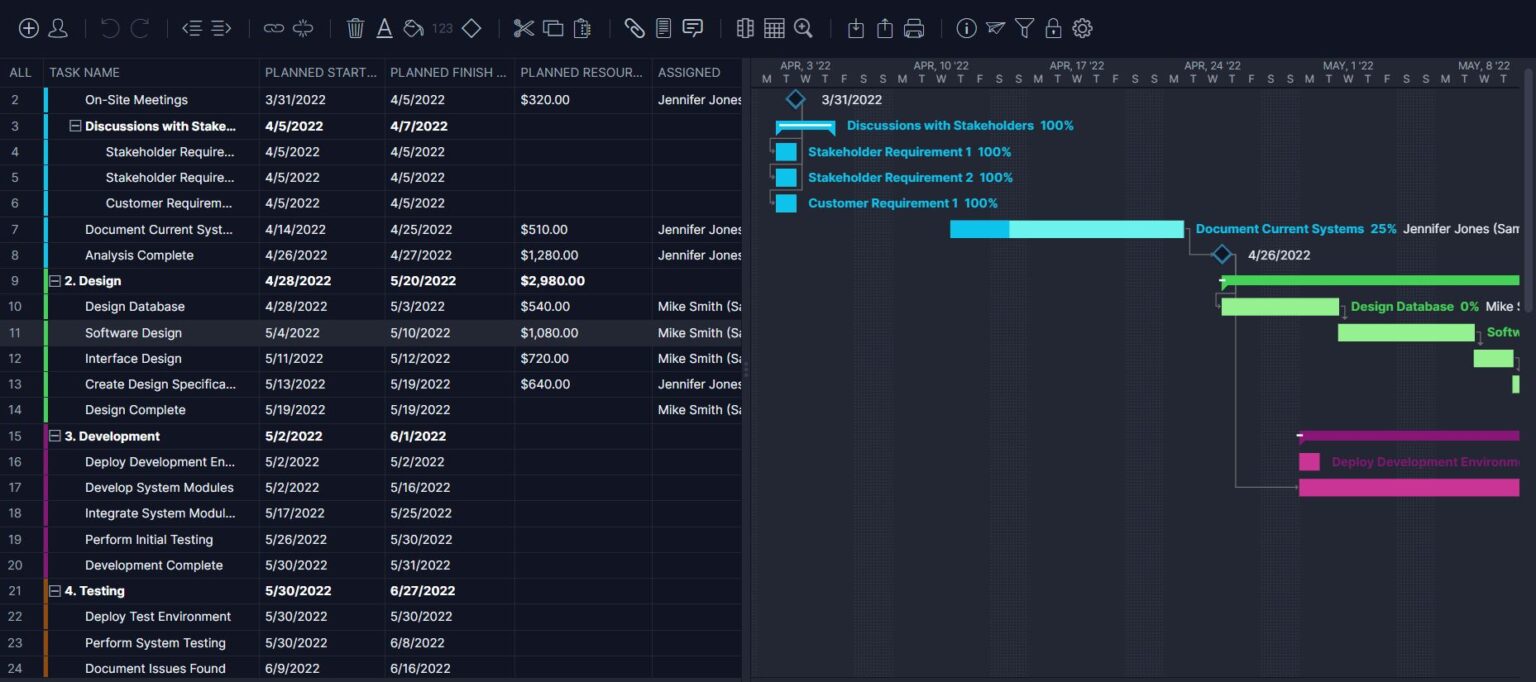Open the filter funnel icon

1024,29
